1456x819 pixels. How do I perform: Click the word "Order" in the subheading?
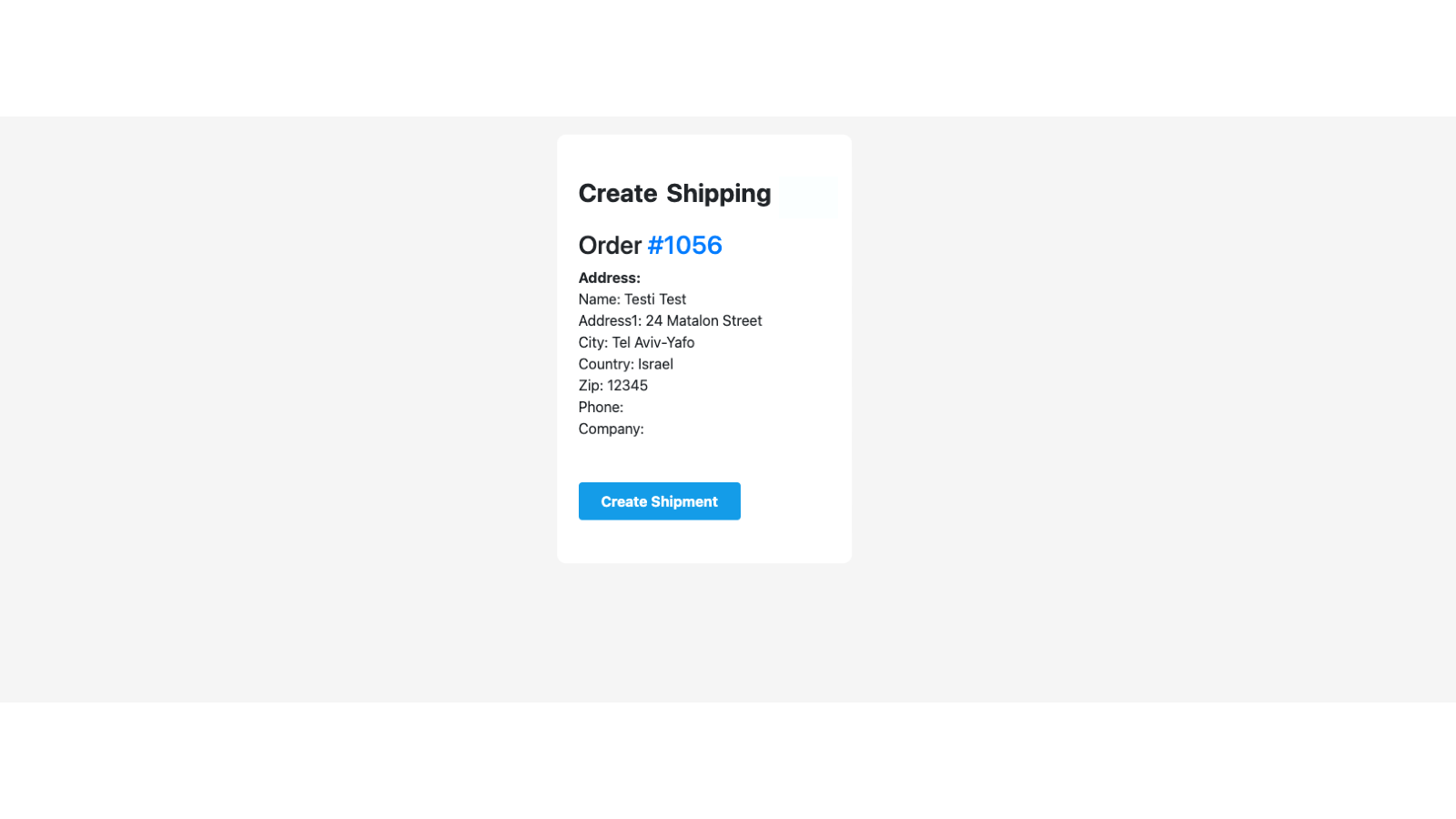point(610,245)
